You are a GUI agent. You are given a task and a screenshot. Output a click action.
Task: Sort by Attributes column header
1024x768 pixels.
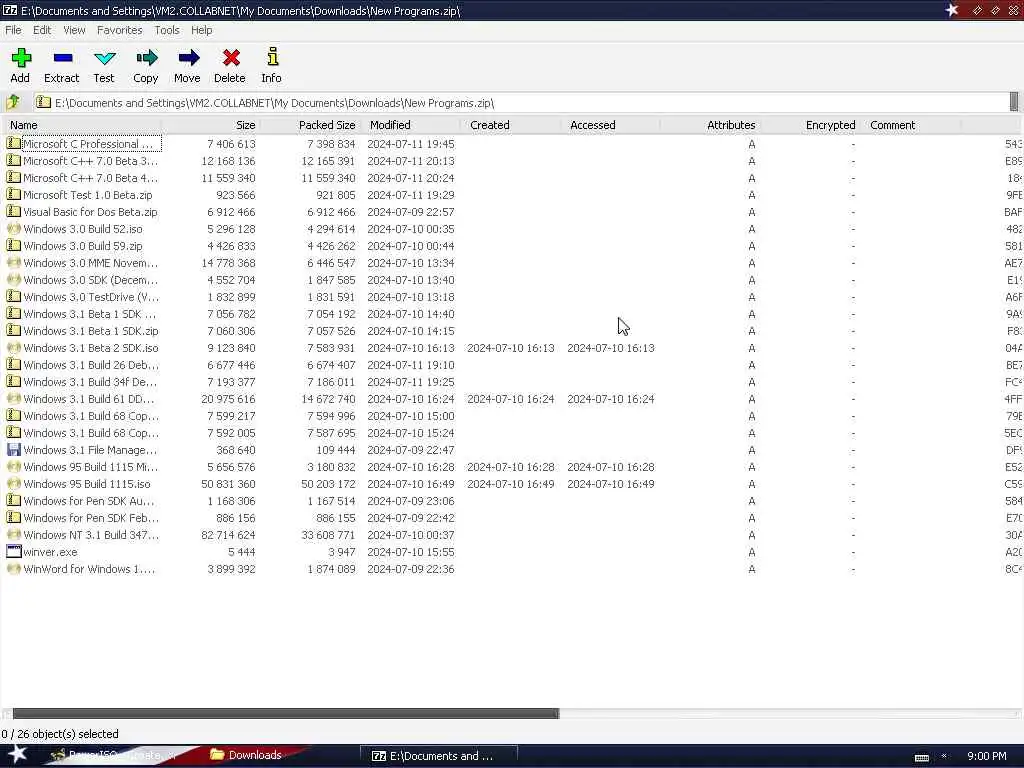[711, 125]
